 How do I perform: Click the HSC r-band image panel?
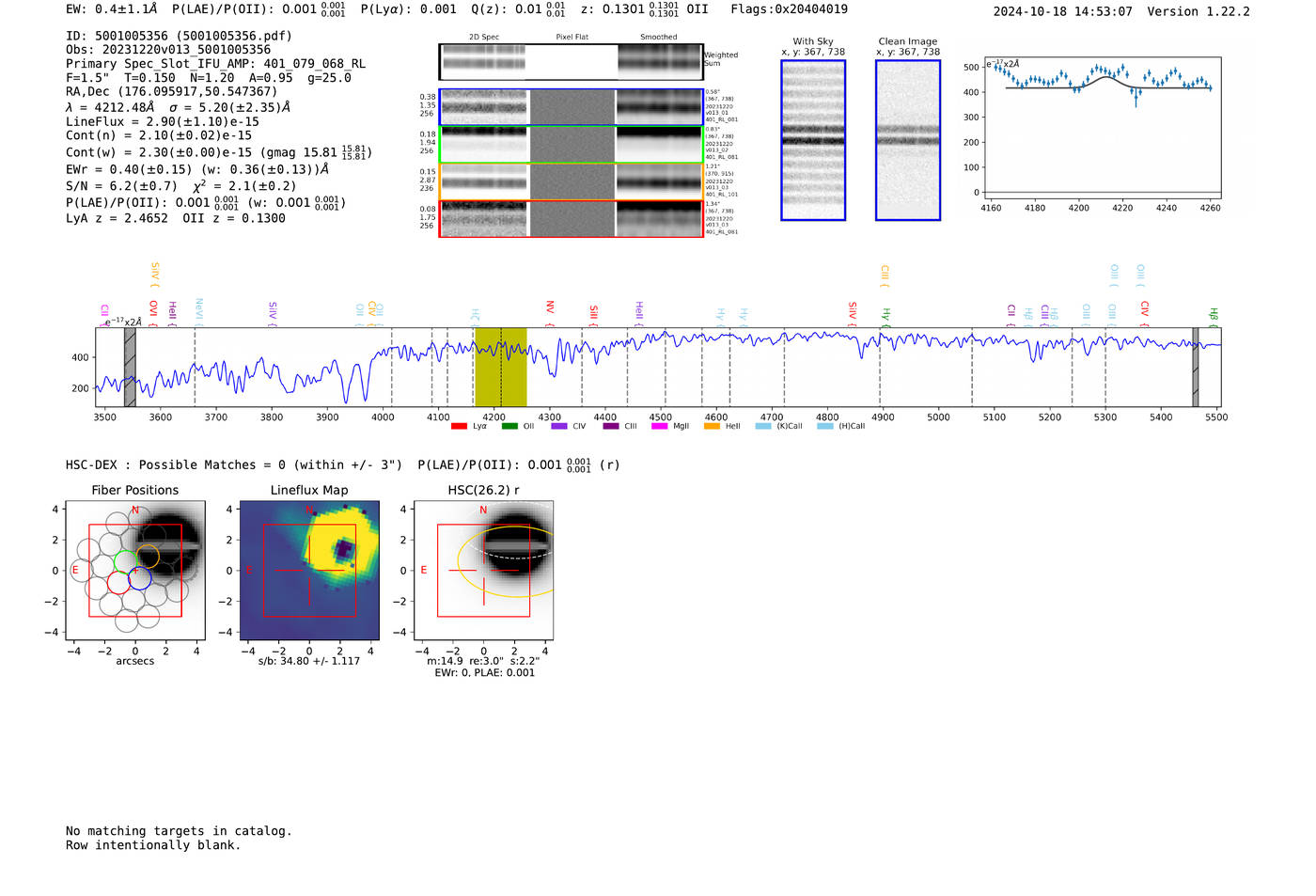(x=483, y=571)
